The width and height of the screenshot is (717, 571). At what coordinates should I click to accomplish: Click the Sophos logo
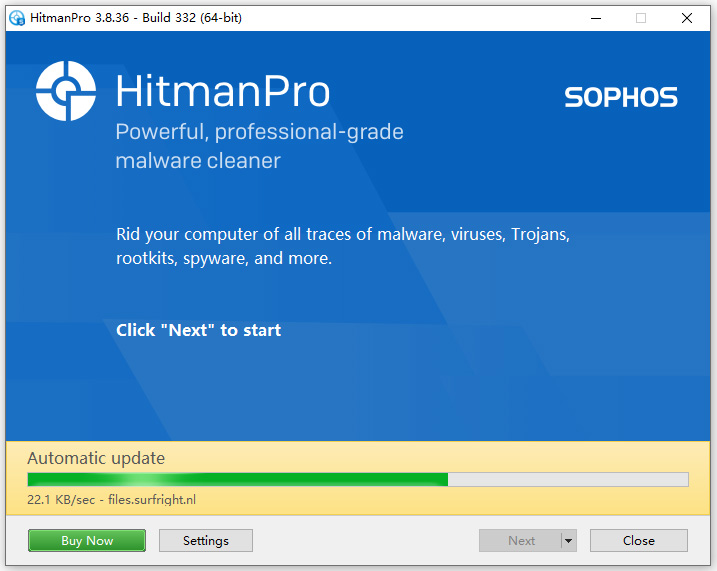[621, 97]
